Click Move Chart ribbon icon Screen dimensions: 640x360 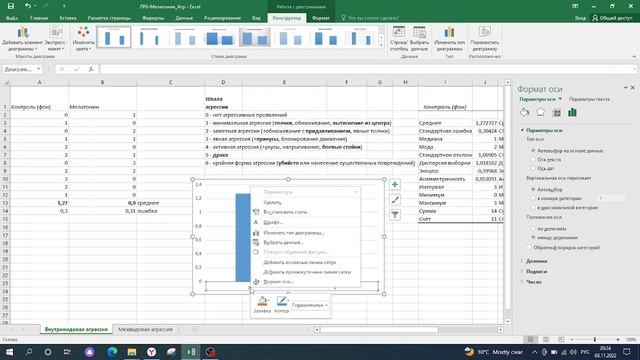pos(484,39)
